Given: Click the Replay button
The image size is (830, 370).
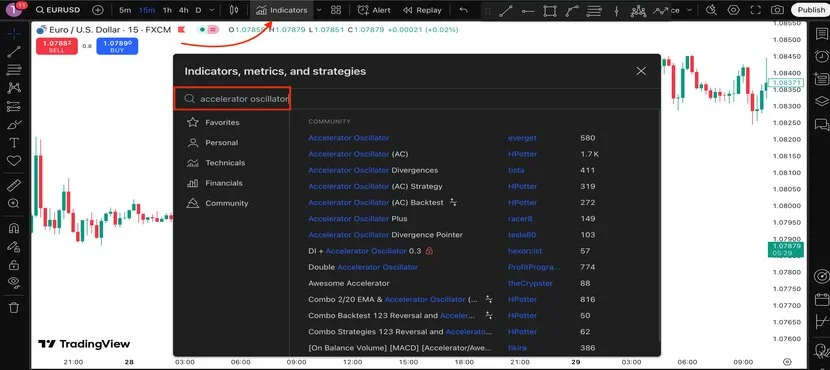Looking at the screenshot, I should pyautogui.click(x=422, y=10).
